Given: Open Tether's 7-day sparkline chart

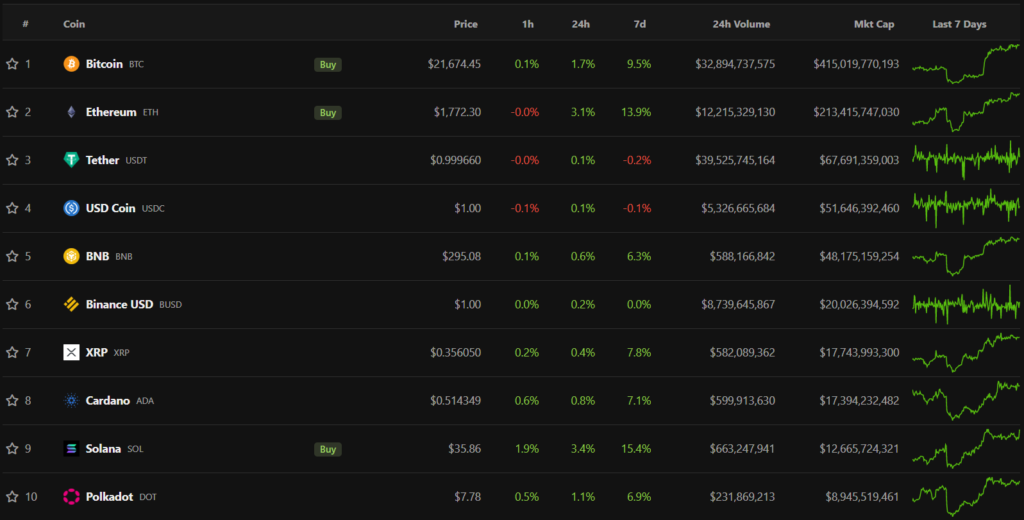Looking at the screenshot, I should pyautogui.click(x=966, y=160).
